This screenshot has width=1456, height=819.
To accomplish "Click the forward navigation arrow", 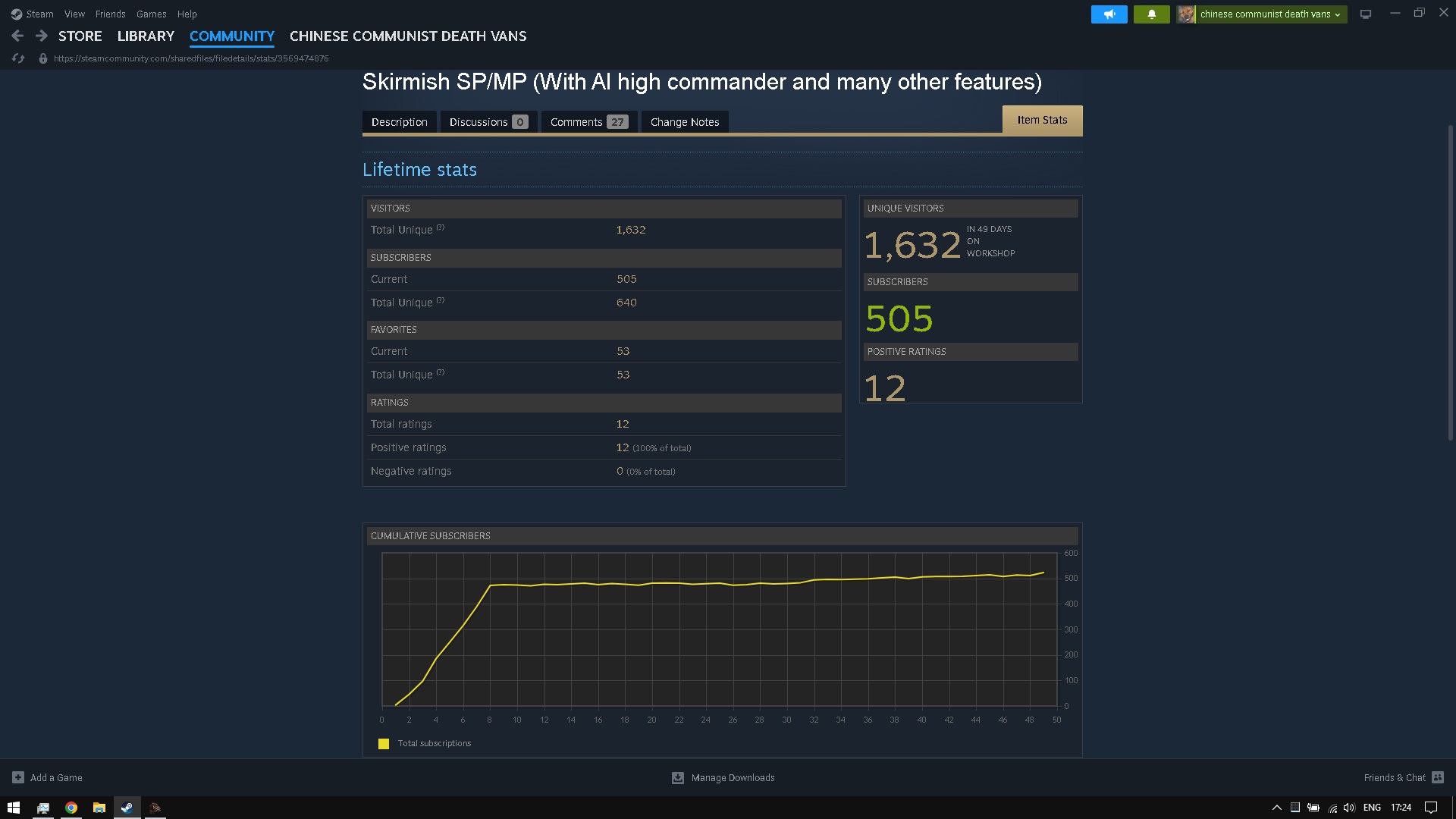I will pyautogui.click(x=42, y=36).
